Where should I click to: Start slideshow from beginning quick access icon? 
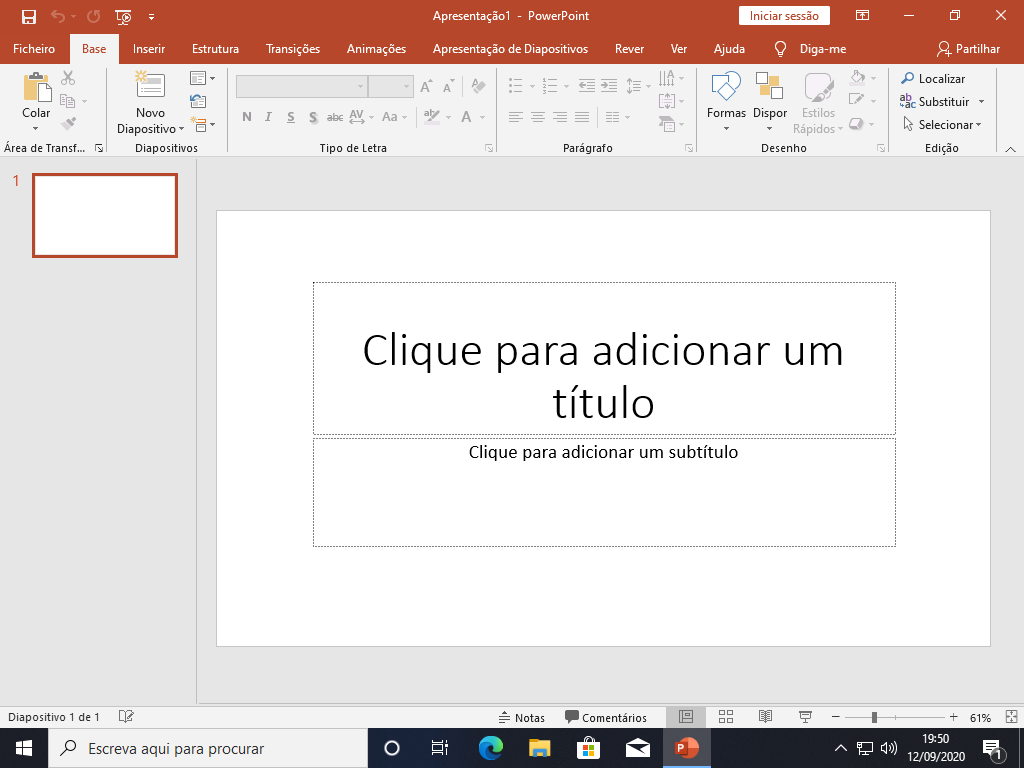(x=123, y=16)
